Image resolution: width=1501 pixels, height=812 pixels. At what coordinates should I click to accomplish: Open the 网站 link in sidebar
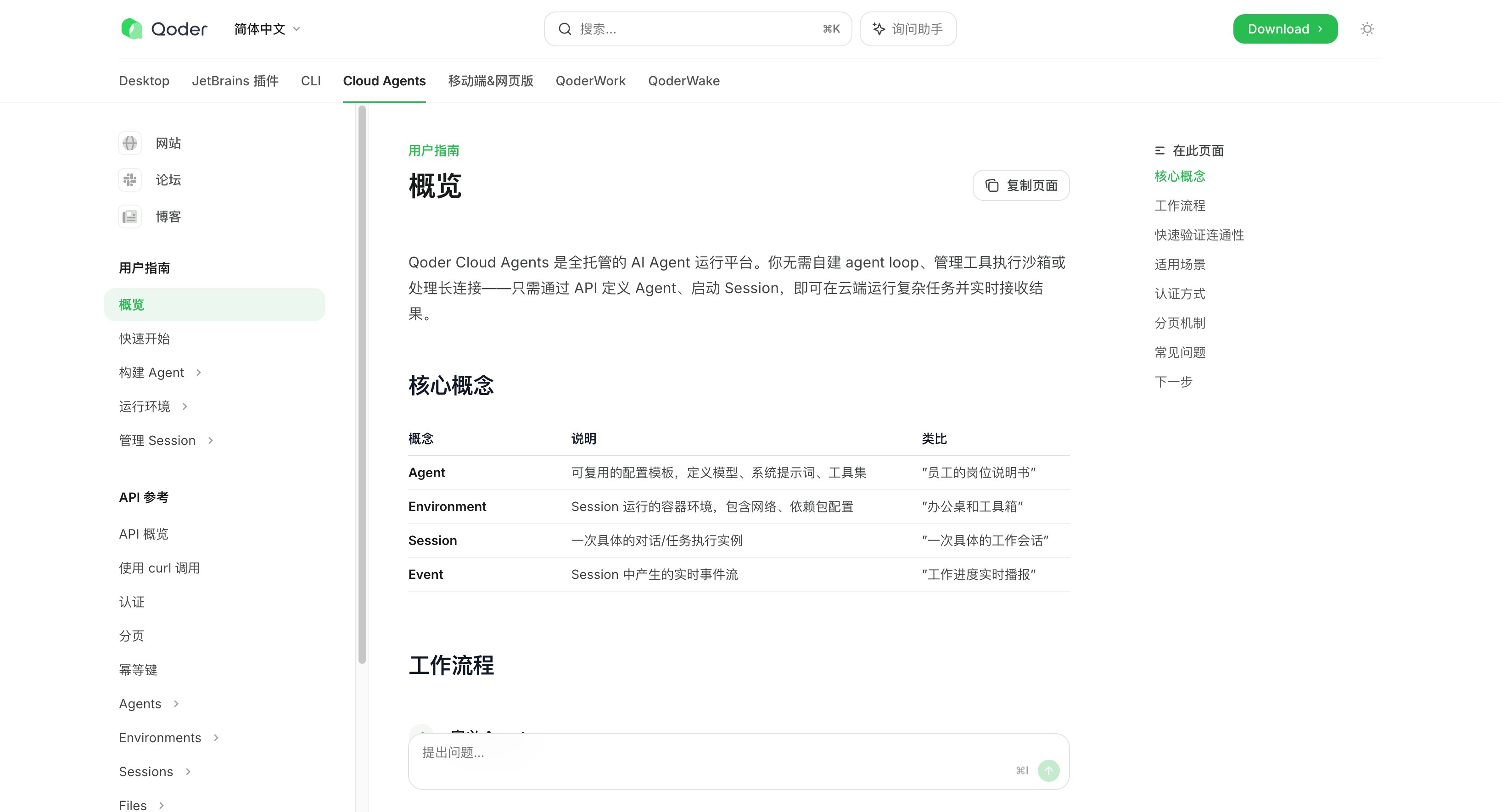[168, 143]
